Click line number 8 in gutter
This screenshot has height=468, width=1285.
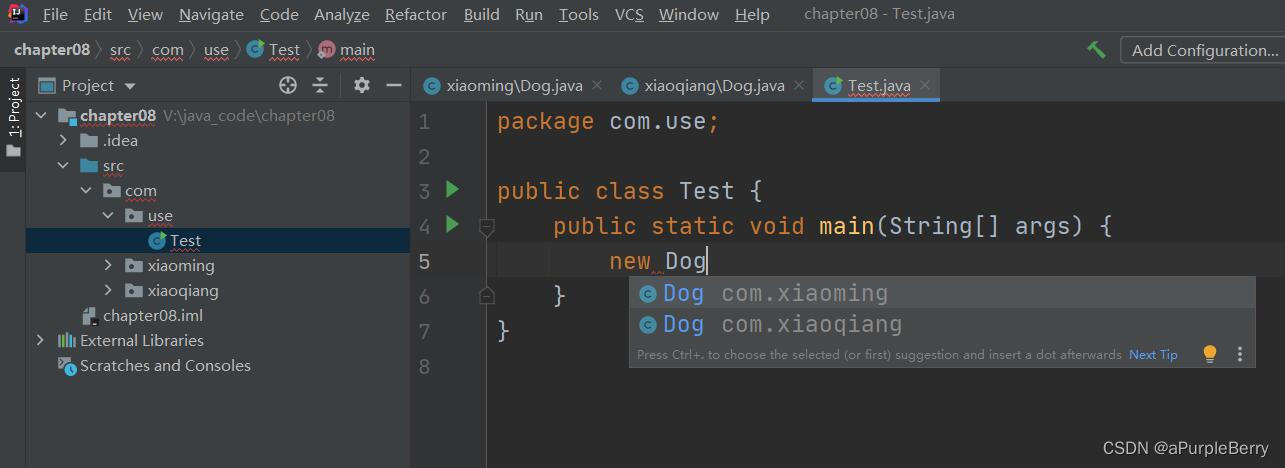point(424,367)
